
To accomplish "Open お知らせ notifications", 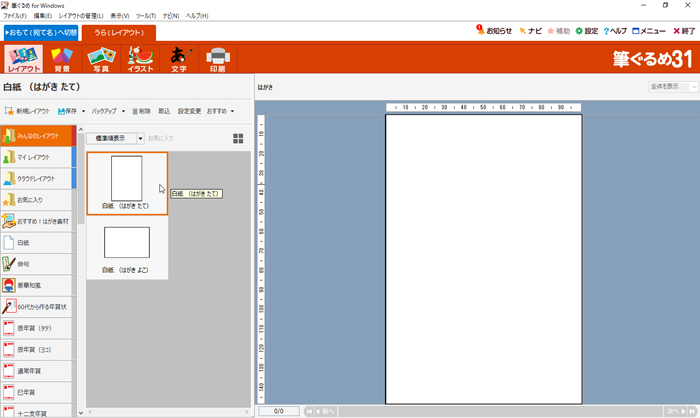I will click(x=494, y=31).
